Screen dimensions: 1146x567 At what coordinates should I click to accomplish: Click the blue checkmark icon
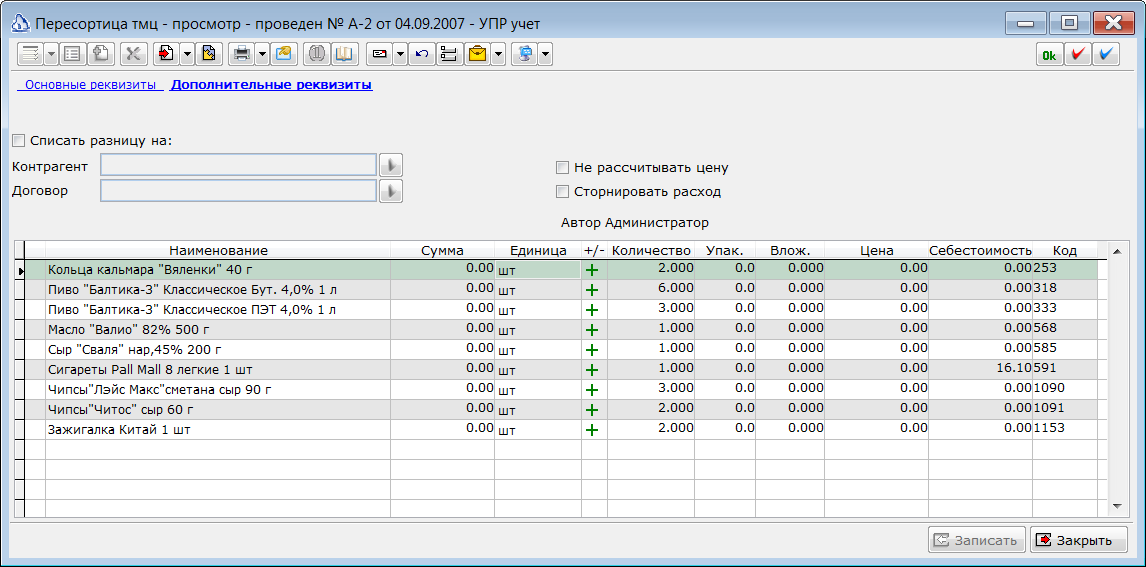(1107, 55)
